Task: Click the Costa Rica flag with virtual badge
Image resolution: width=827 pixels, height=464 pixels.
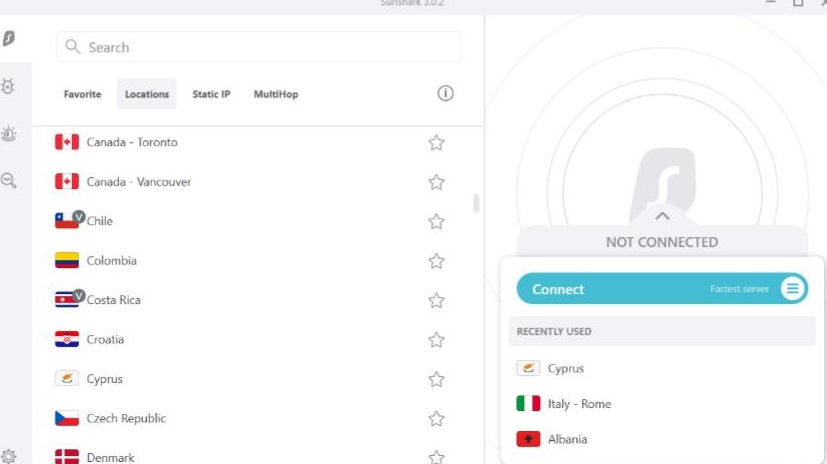Action: coord(67,299)
